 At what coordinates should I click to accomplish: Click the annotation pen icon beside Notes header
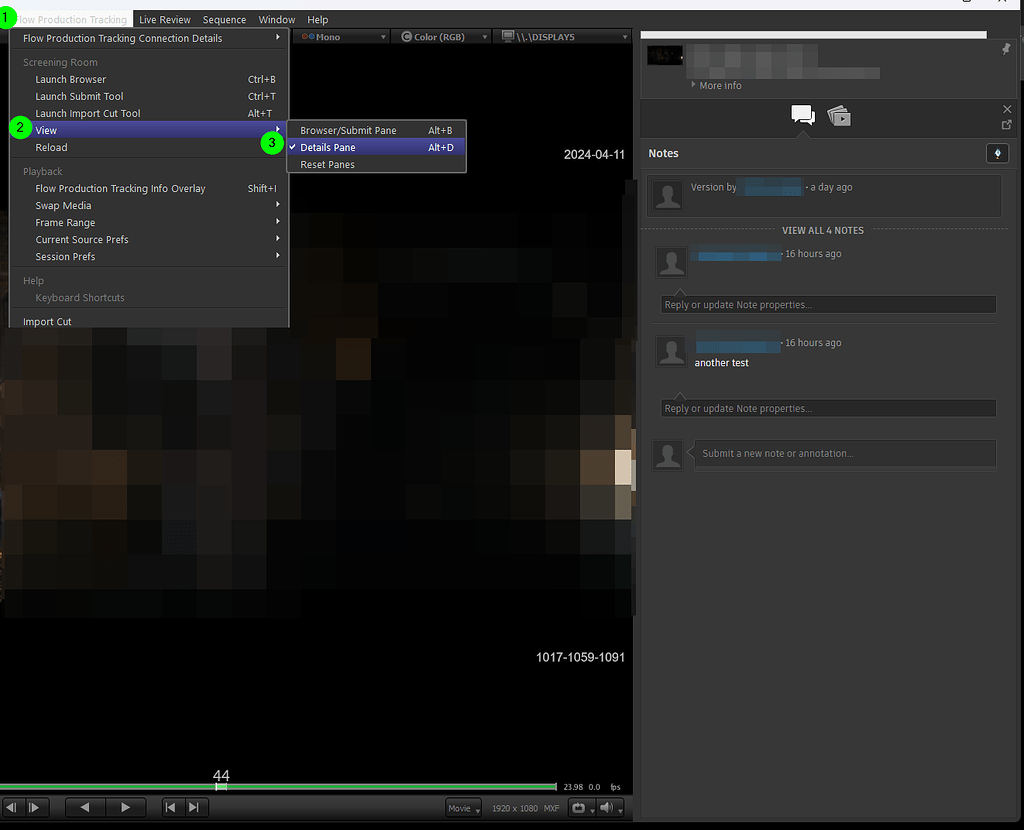[x=997, y=153]
